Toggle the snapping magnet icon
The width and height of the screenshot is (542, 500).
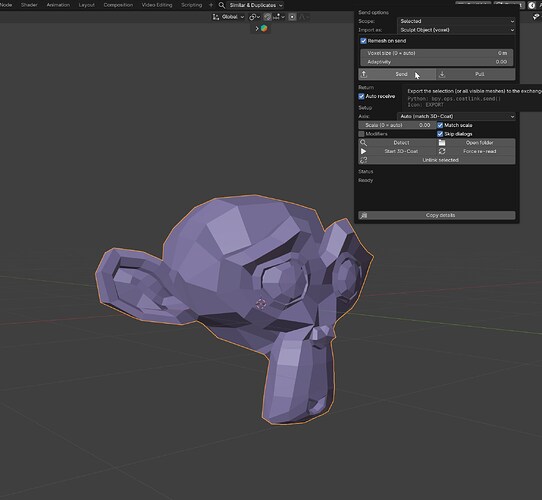[267, 17]
